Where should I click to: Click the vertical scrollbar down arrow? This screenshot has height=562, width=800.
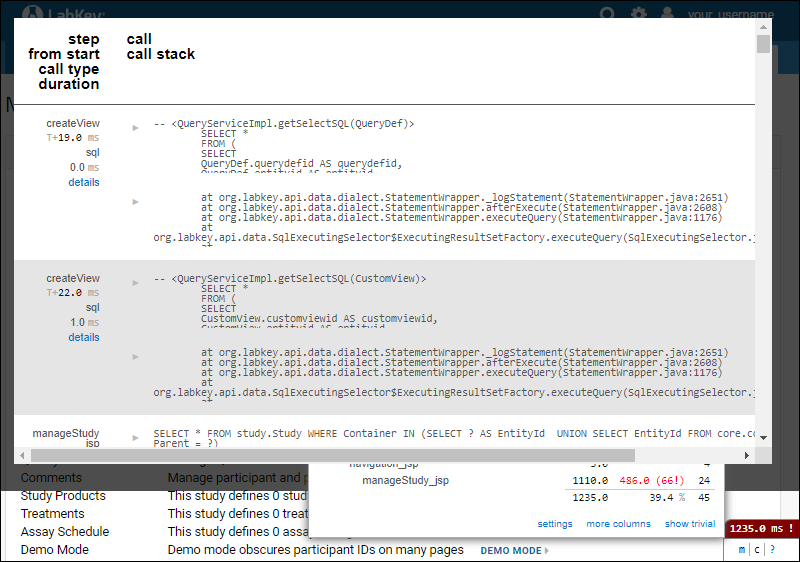(x=763, y=438)
